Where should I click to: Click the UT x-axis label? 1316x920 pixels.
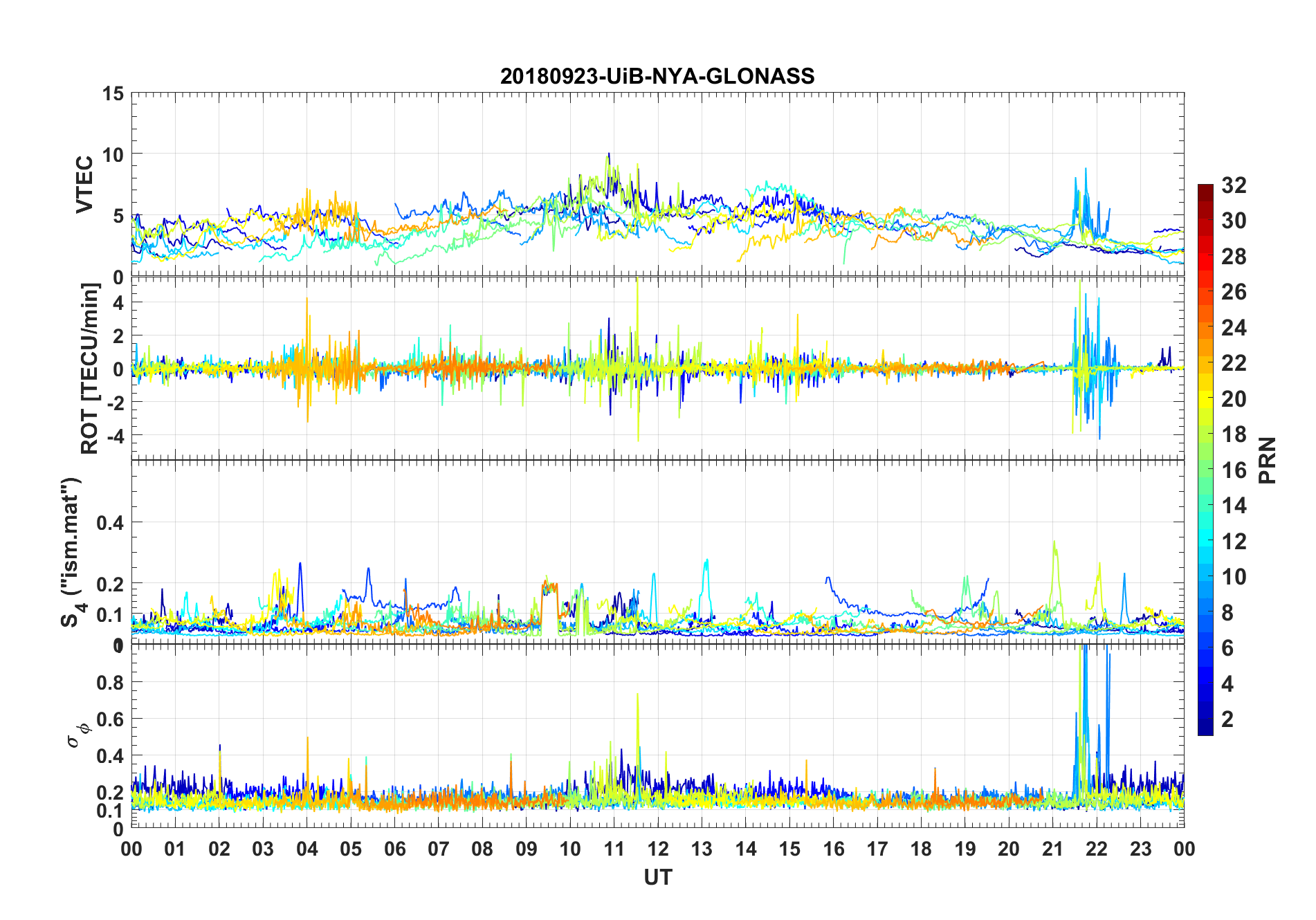(x=657, y=877)
